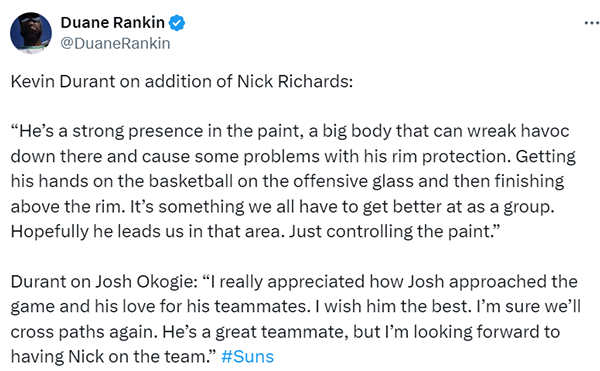The width and height of the screenshot is (600, 371).
Task: Click the line starting 'down there and cause'
Action: click(x=293, y=156)
